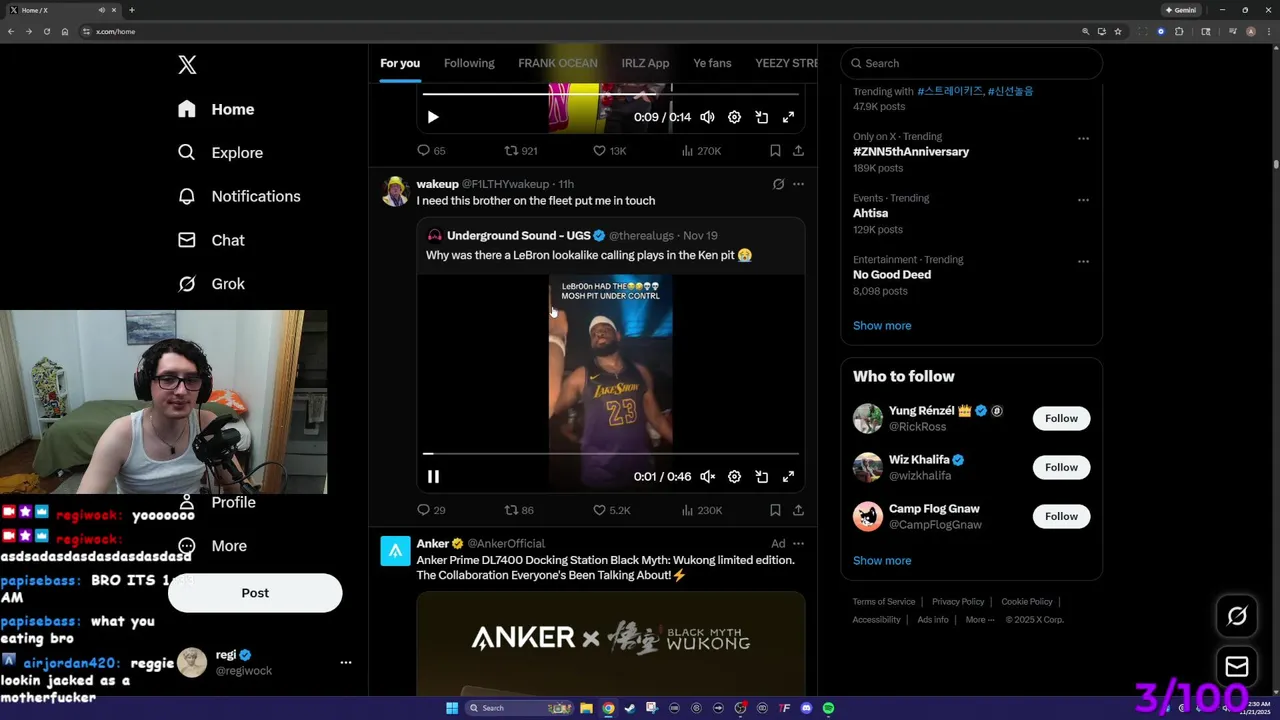Open options for No Good Deed trend

click(x=1083, y=261)
